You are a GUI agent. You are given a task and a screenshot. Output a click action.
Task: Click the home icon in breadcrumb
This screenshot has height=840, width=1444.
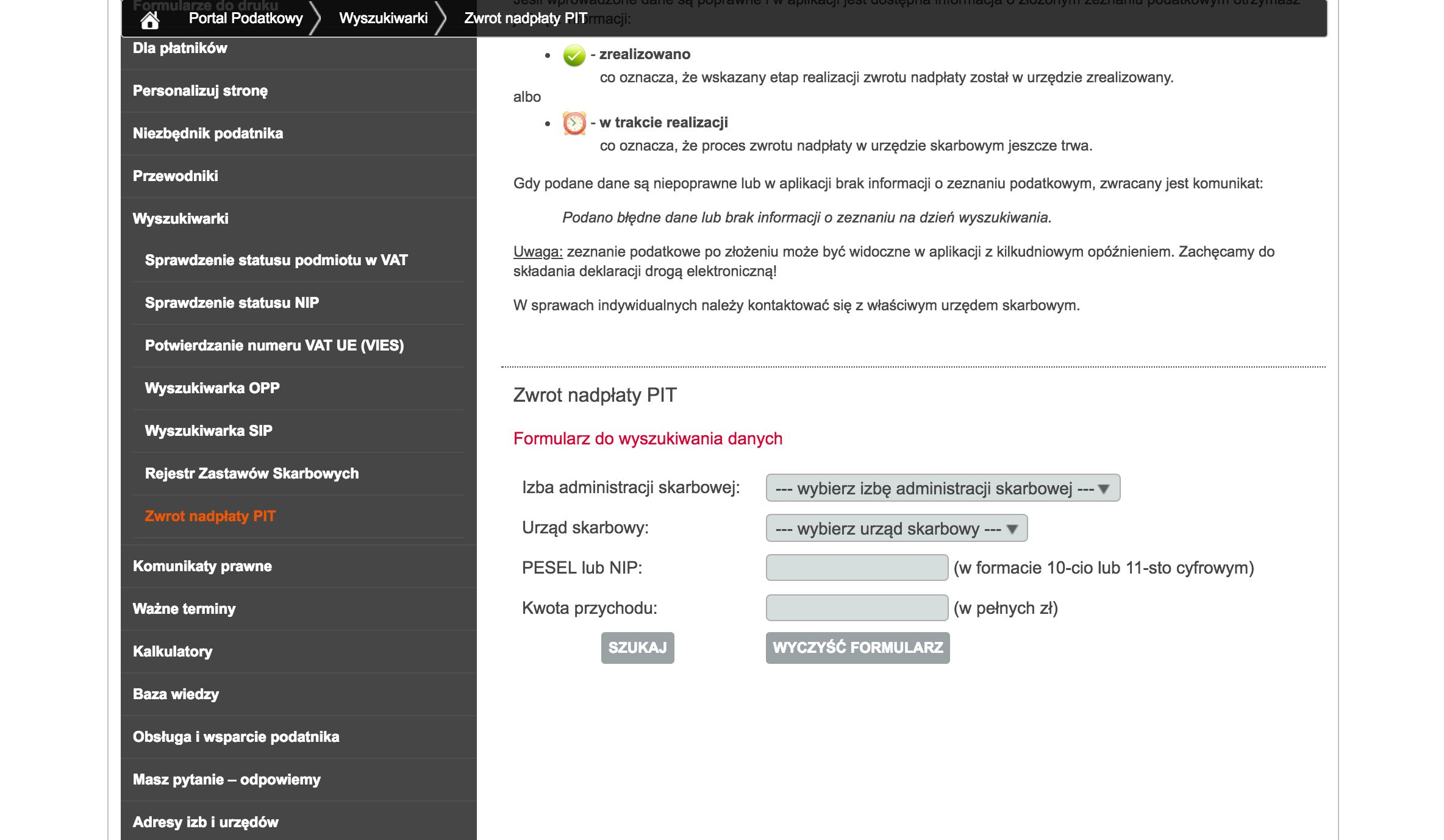149,20
